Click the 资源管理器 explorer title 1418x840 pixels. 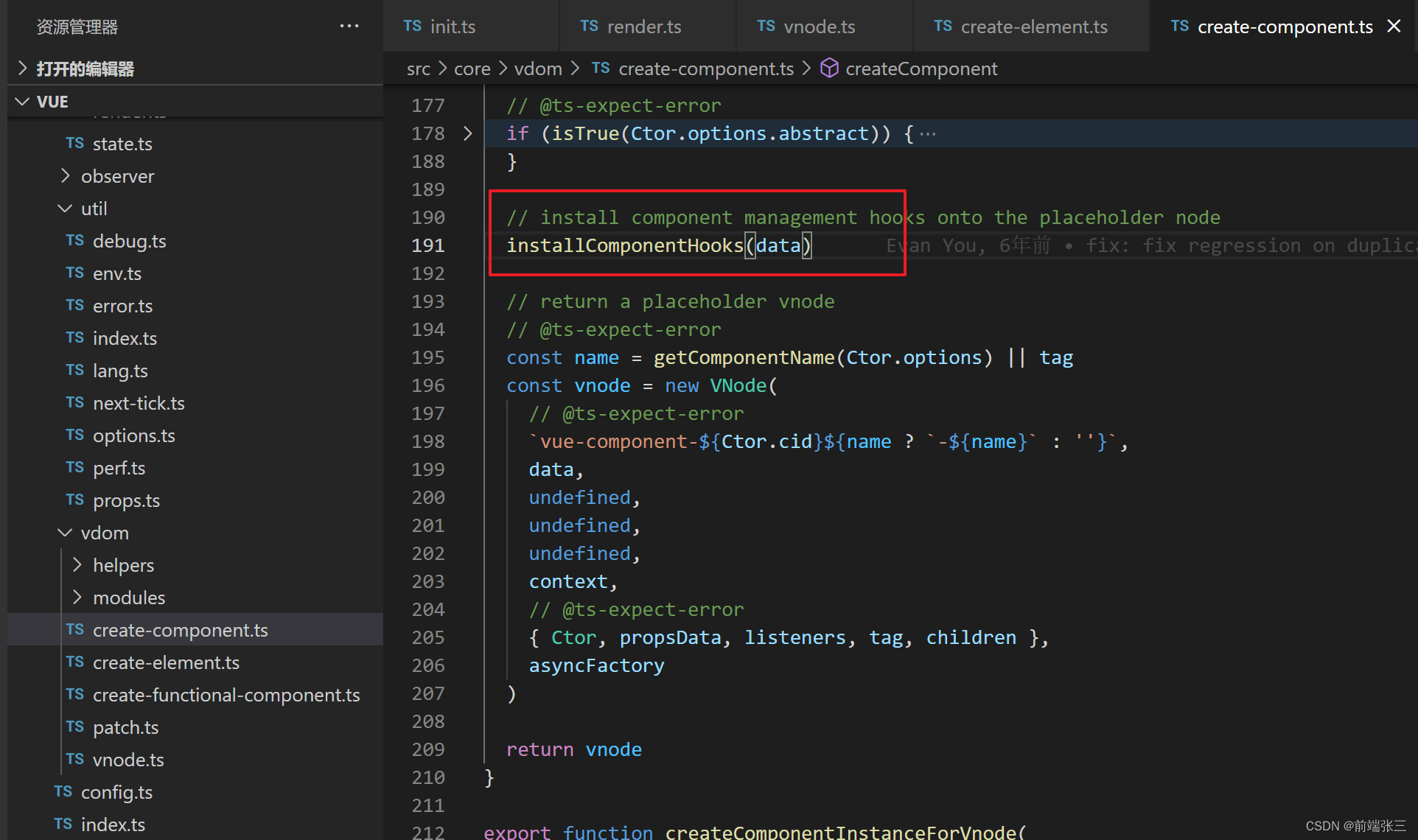point(77,27)
